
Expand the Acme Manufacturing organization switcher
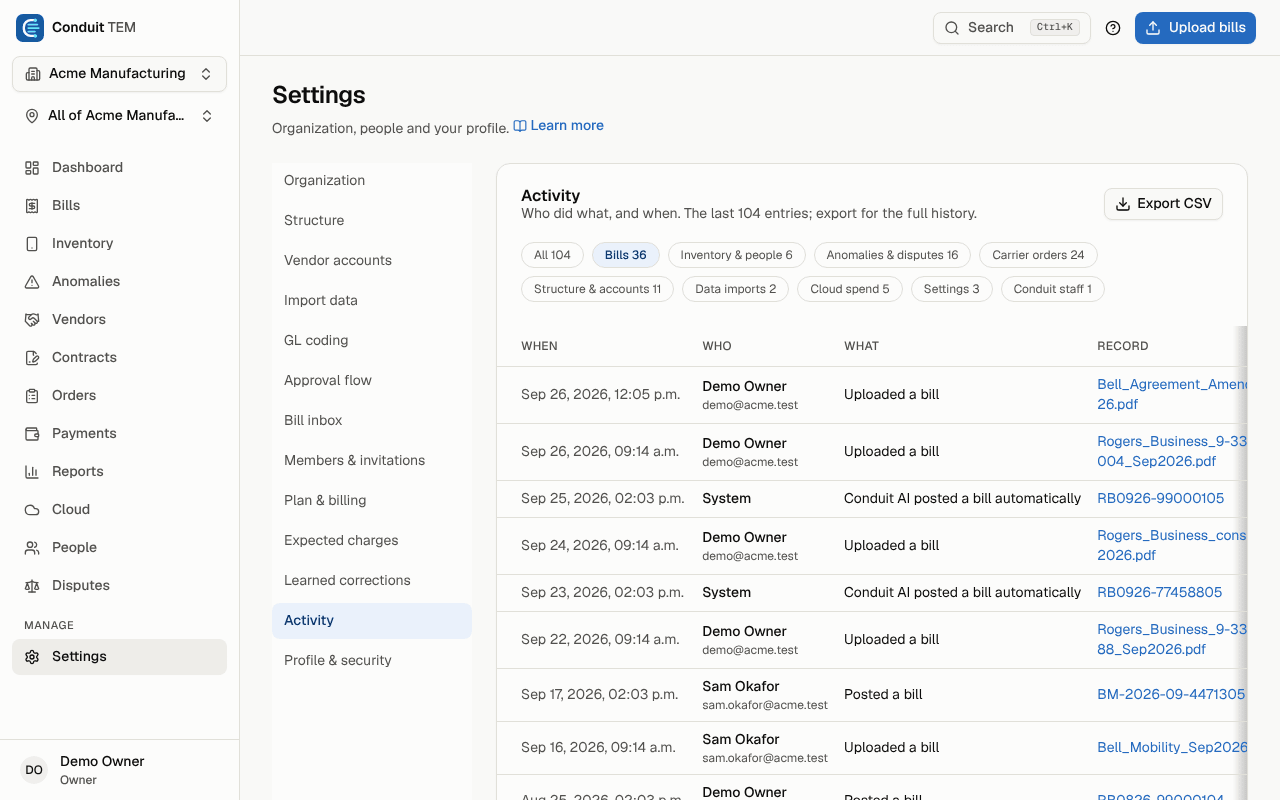(119, 74)
